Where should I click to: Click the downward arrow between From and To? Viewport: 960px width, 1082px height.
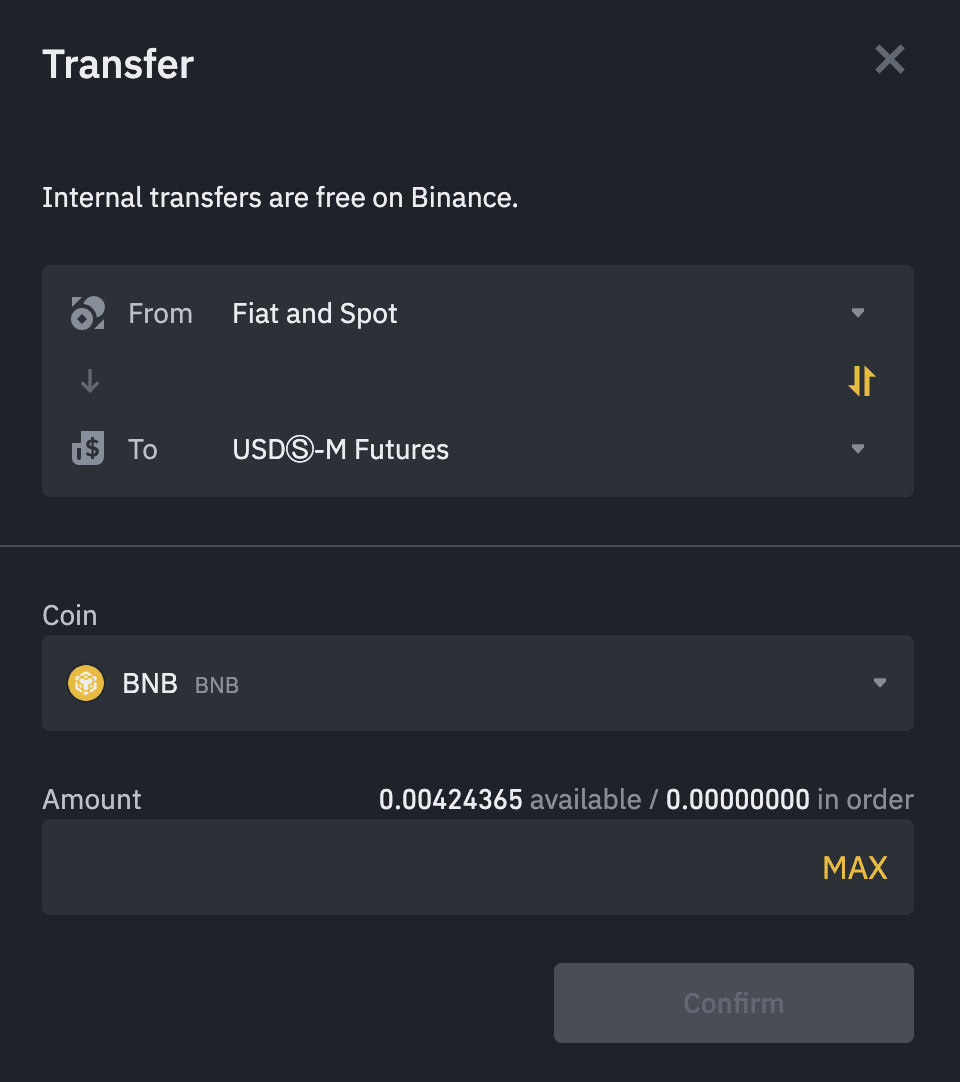(89, 381)
